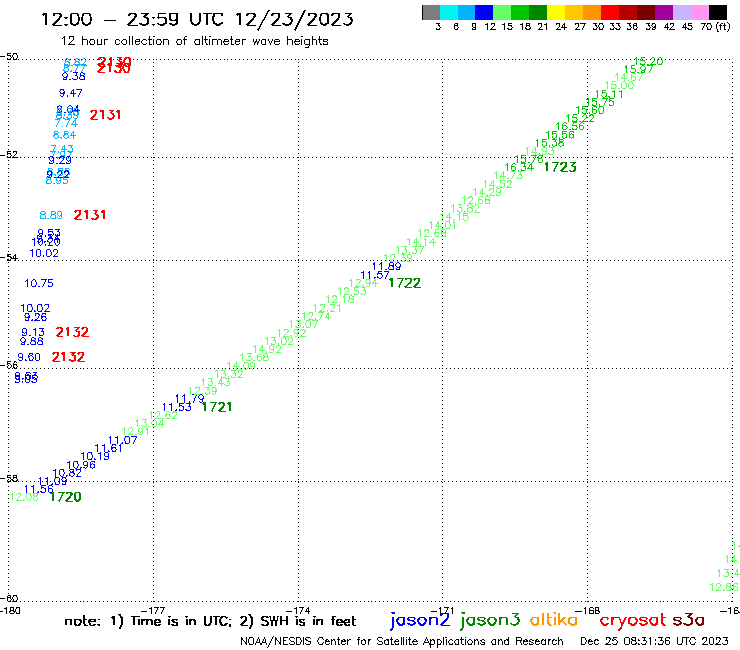The image size is (740, 650).
Task: Click the cryosat satellite legend label
Action: [x=633, y=620]
